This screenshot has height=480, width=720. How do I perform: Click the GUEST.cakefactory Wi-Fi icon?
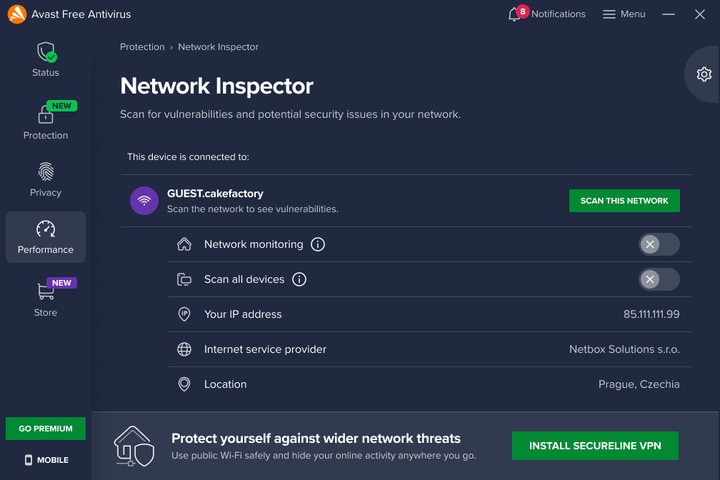144,200
